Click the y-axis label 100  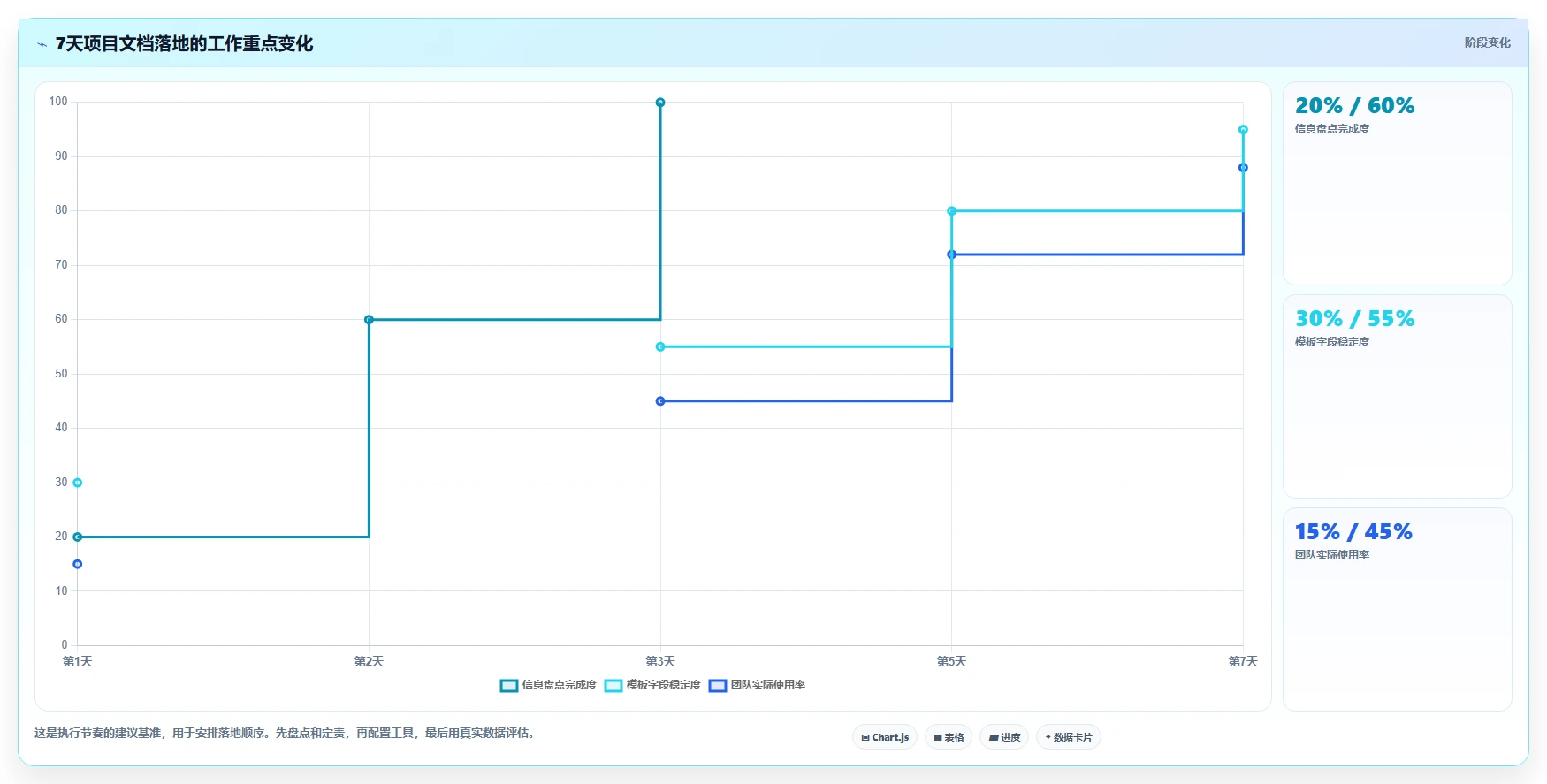[58, 102]
